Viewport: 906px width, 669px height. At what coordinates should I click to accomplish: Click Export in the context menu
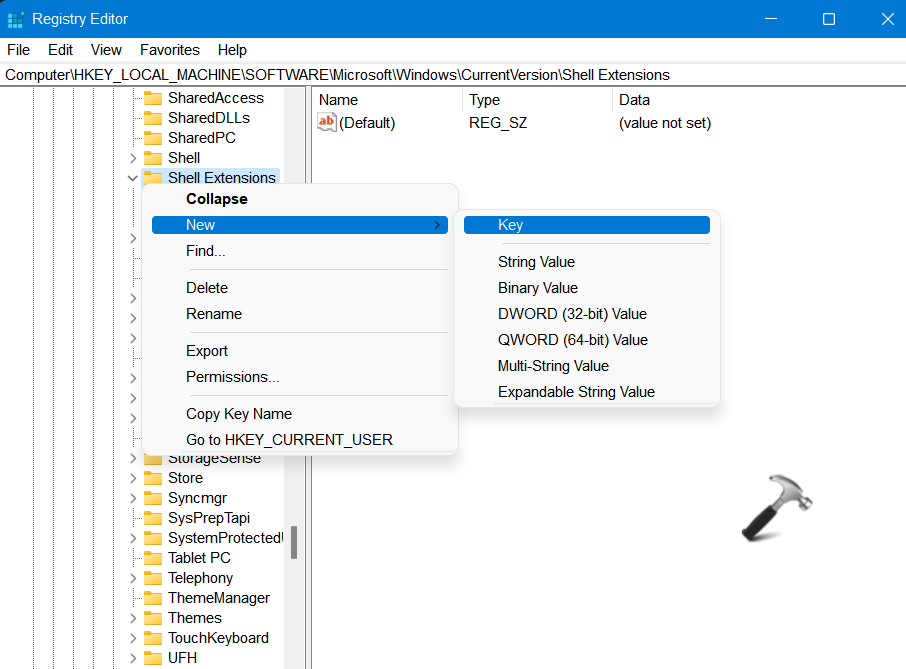coord(207,351)
